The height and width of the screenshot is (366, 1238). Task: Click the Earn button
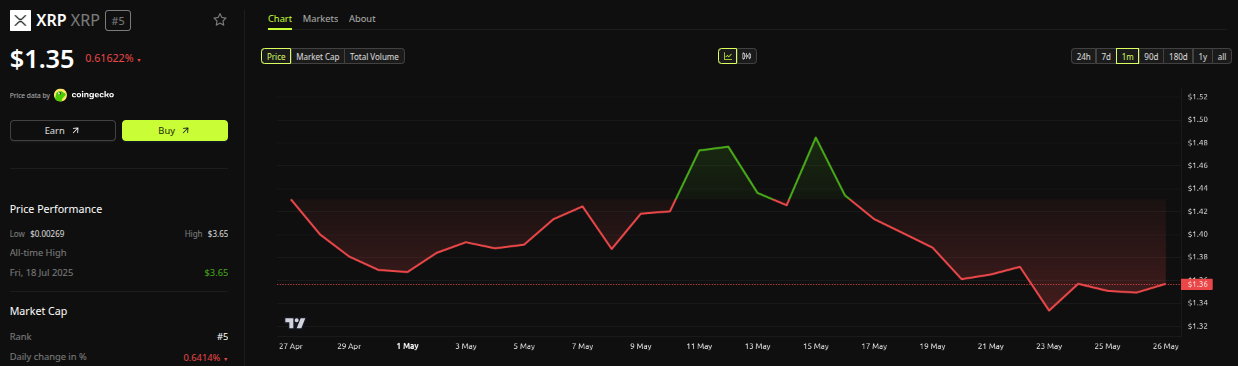(x=62, y=130)
